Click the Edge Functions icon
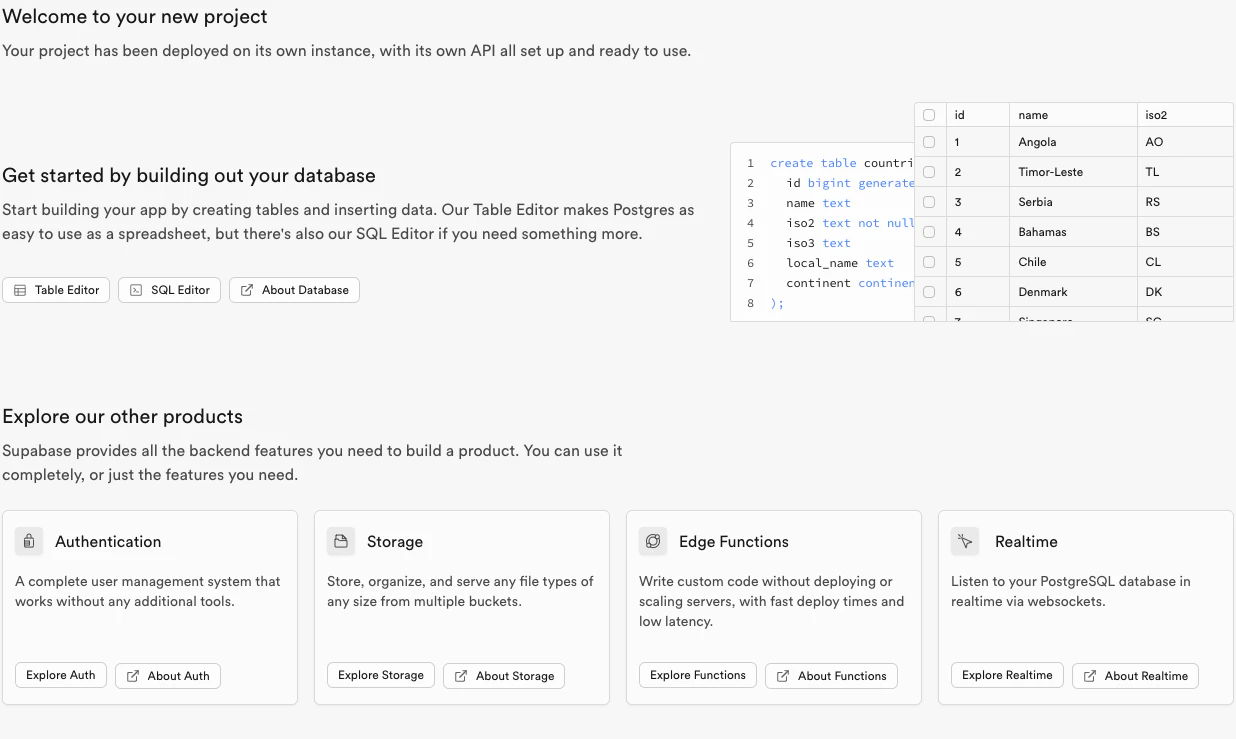The image size is (1236, 739). coord(653,541)
